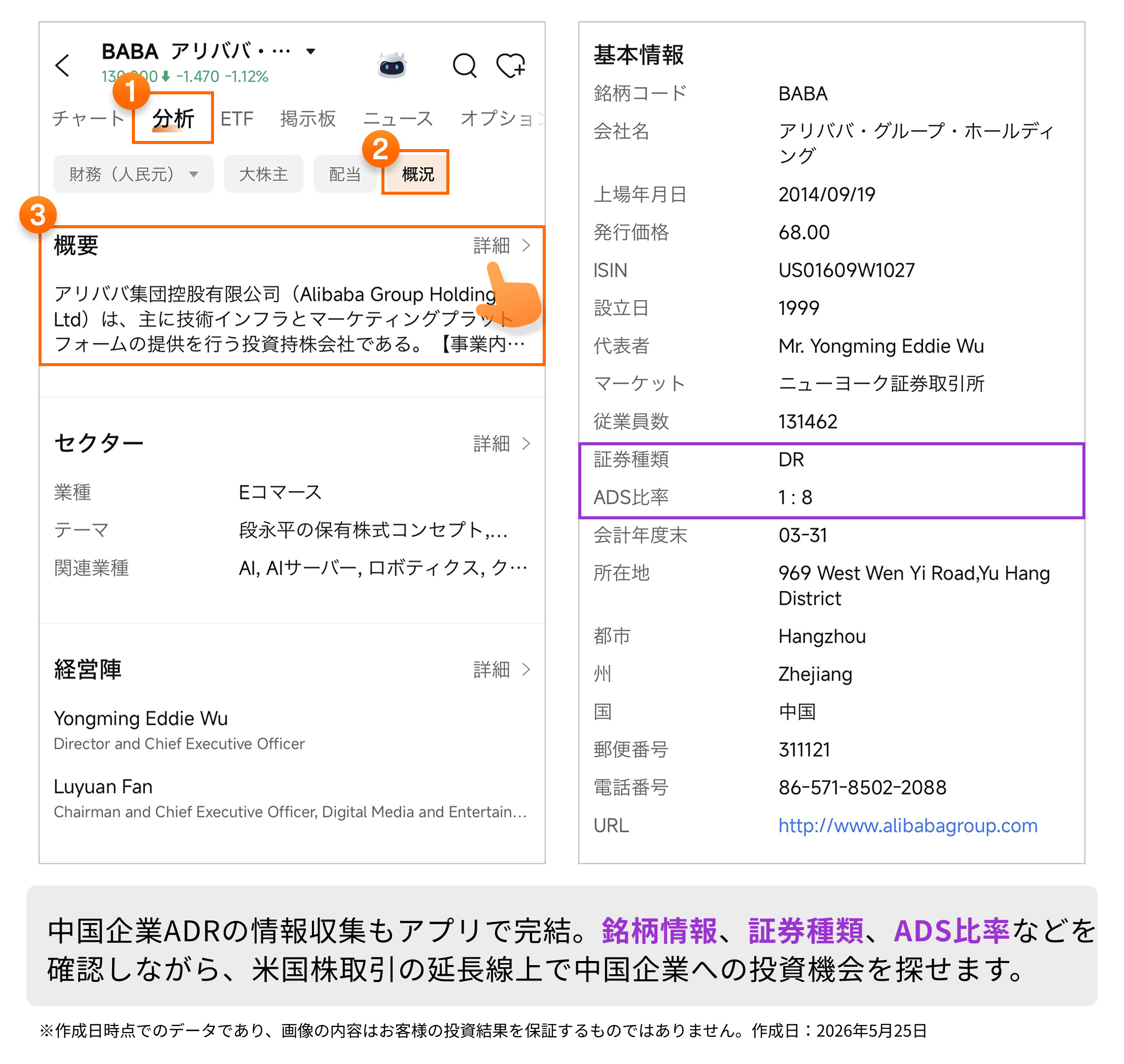Select the 国 value 中国

(x=797, y=712)
